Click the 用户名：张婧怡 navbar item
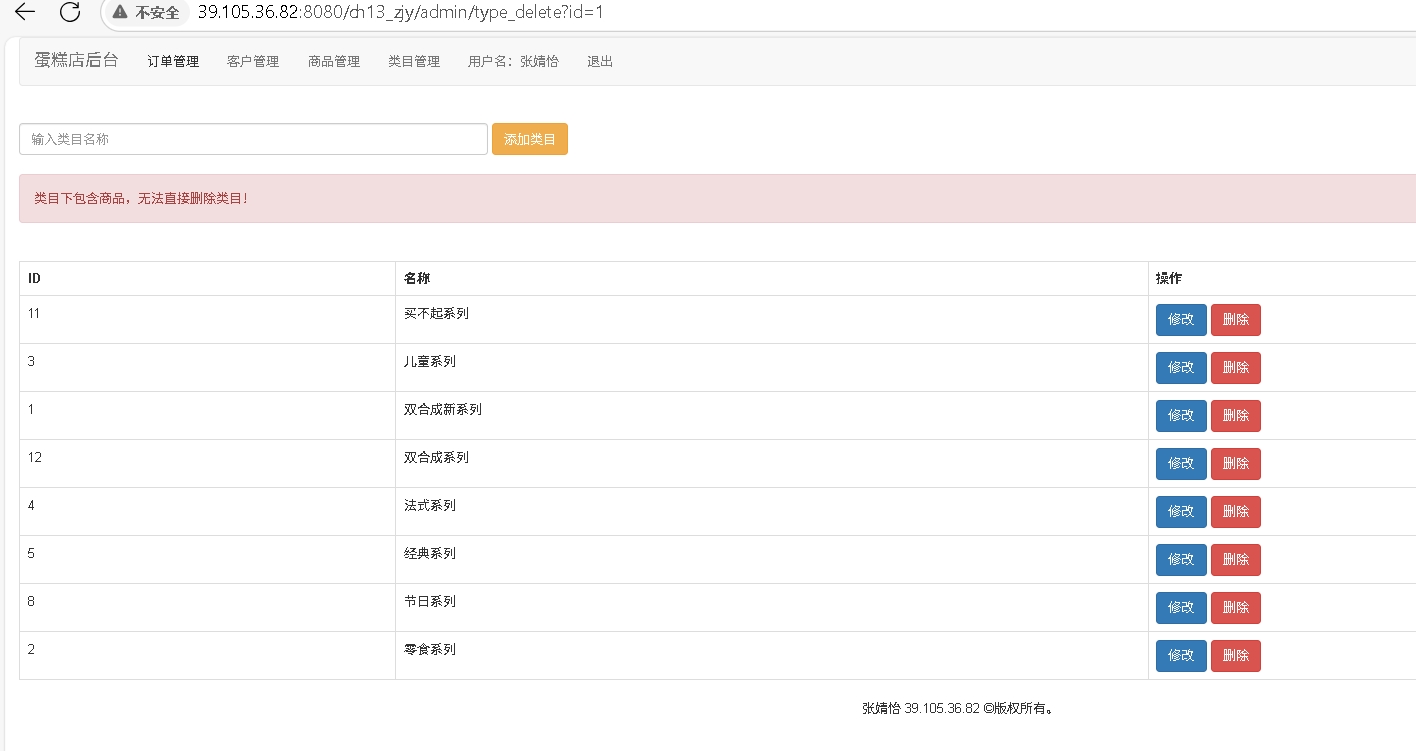The image size is (1416, 751). tap(513, 61)
